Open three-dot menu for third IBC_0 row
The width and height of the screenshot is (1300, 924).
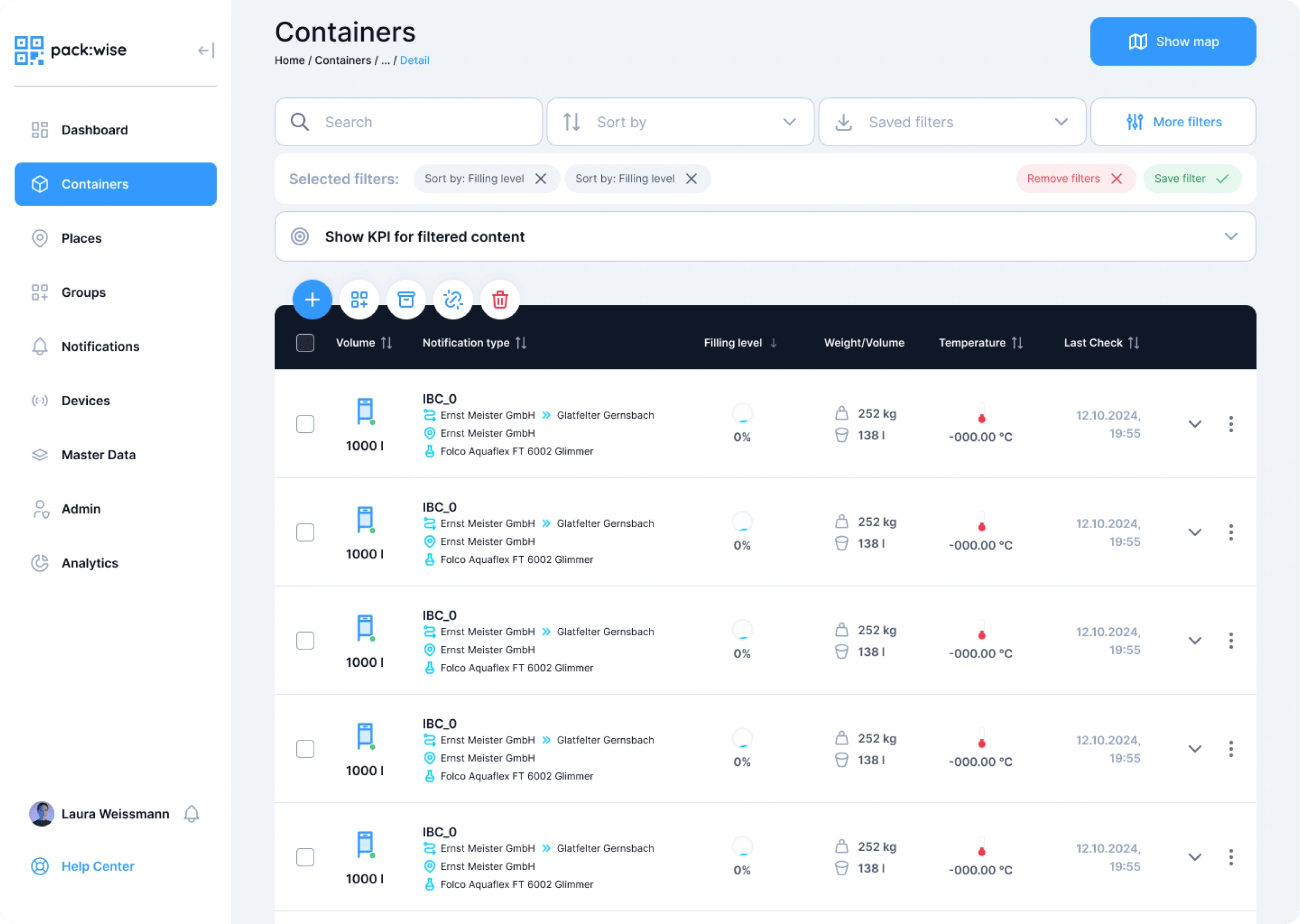[x=1231, y=641]
